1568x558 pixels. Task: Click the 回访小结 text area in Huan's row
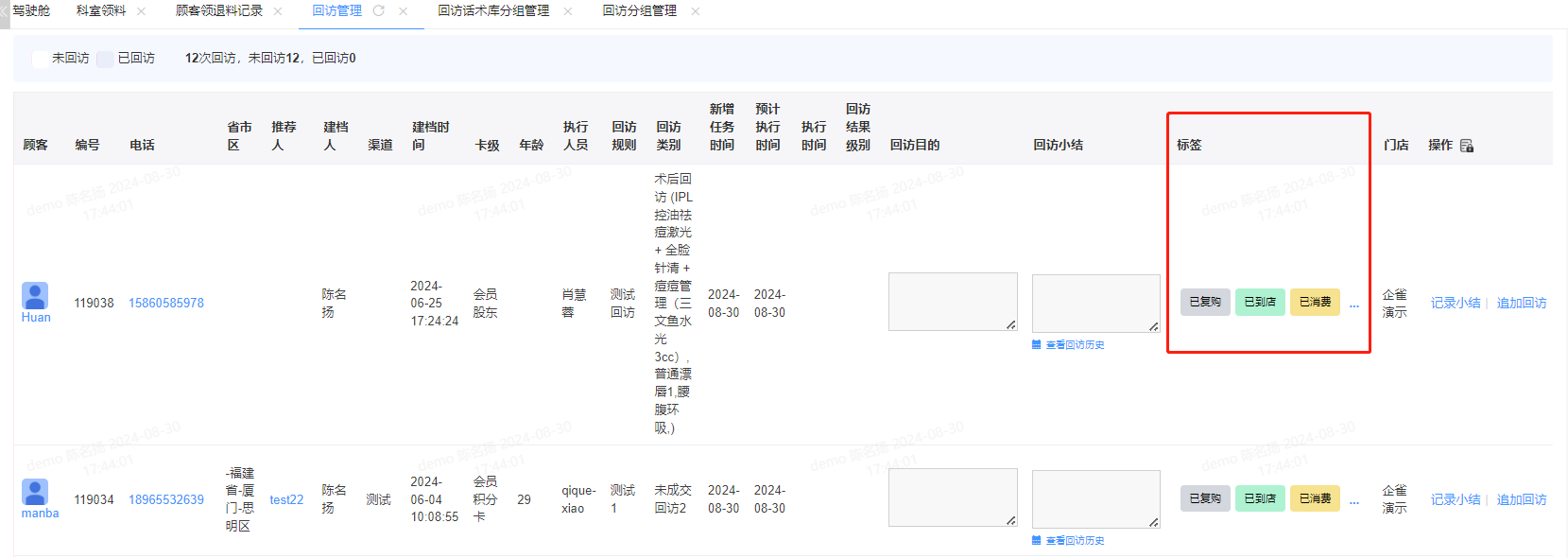click(x=1095, y=303)
